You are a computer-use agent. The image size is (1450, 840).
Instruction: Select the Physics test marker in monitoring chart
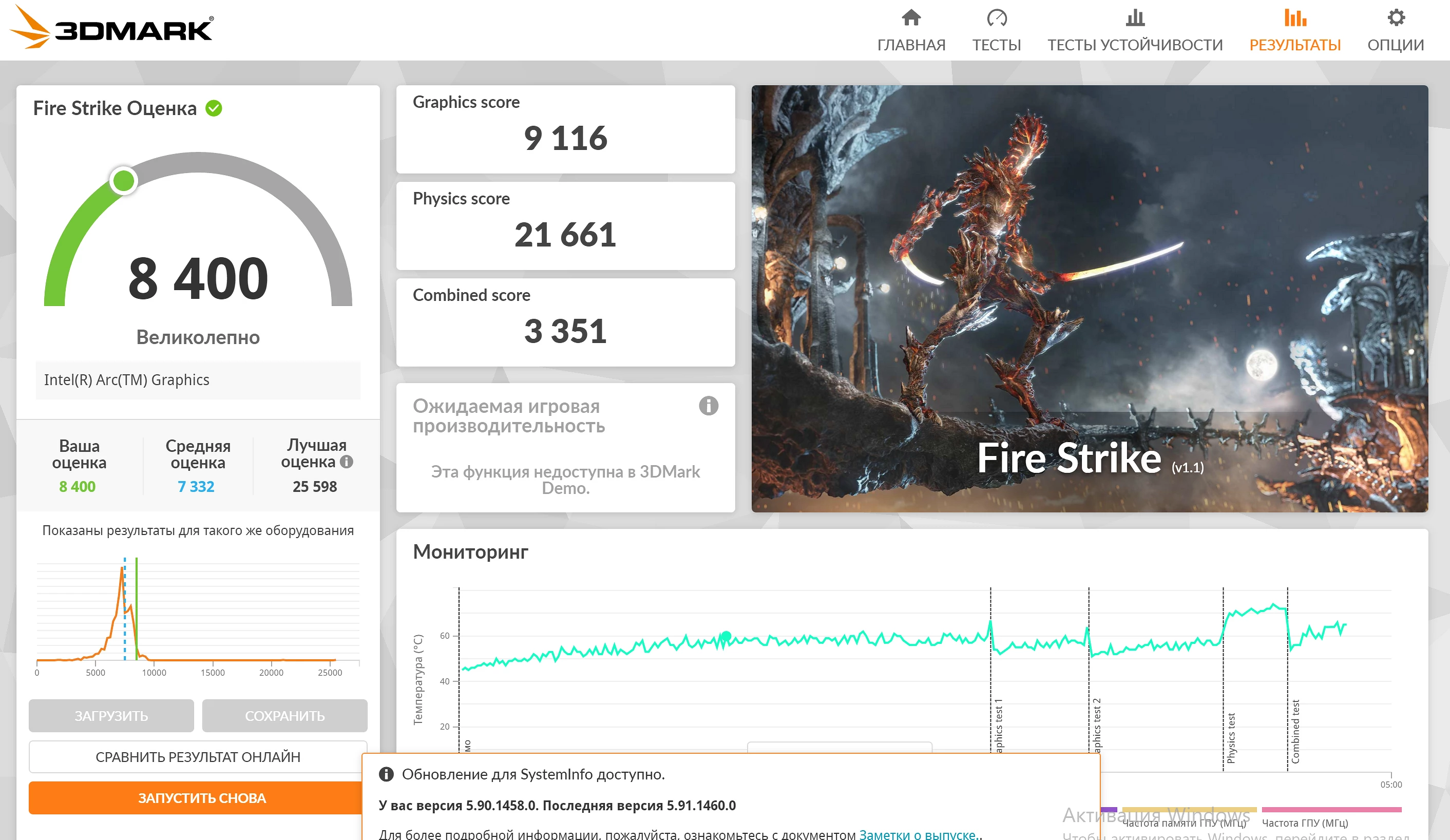coord(1231,738)
